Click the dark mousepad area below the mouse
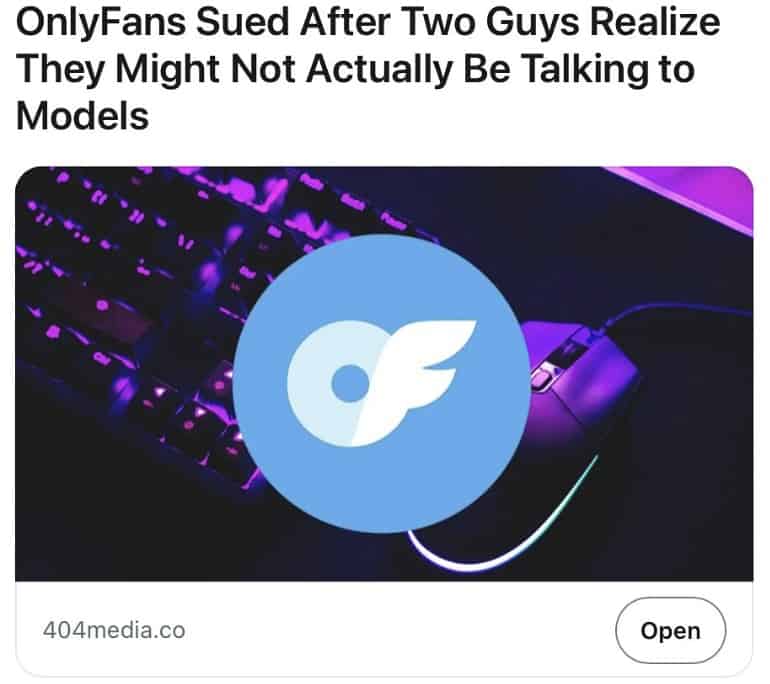Viewport: 770px width, 684px height. coord(663,516)
